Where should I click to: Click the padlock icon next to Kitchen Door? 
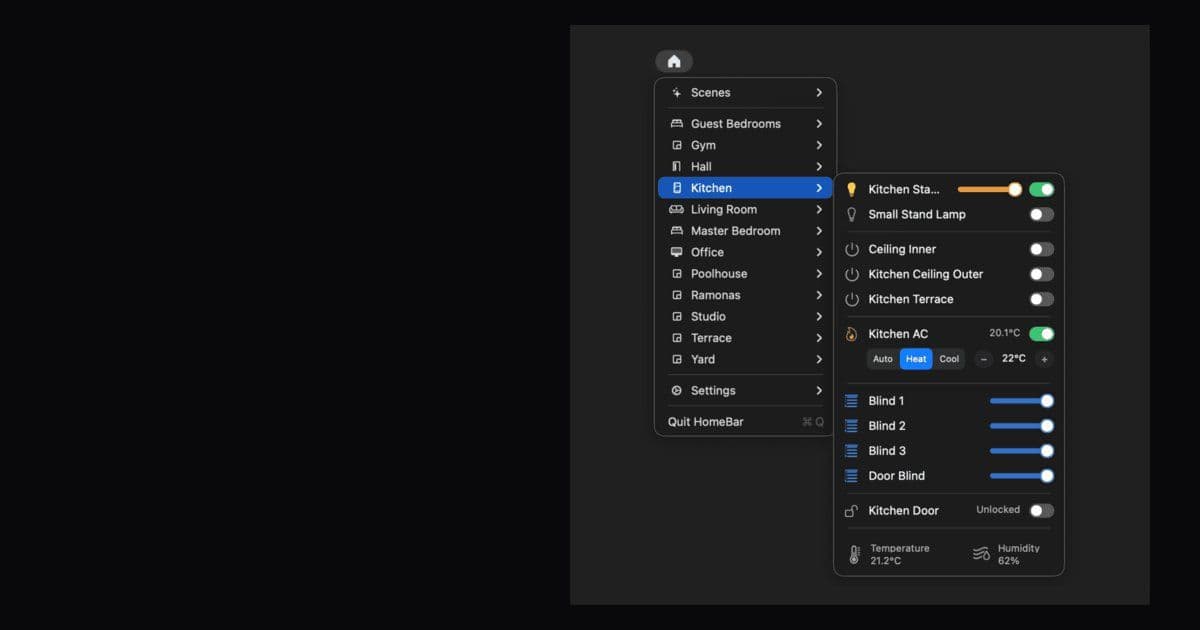pos(852,510)
